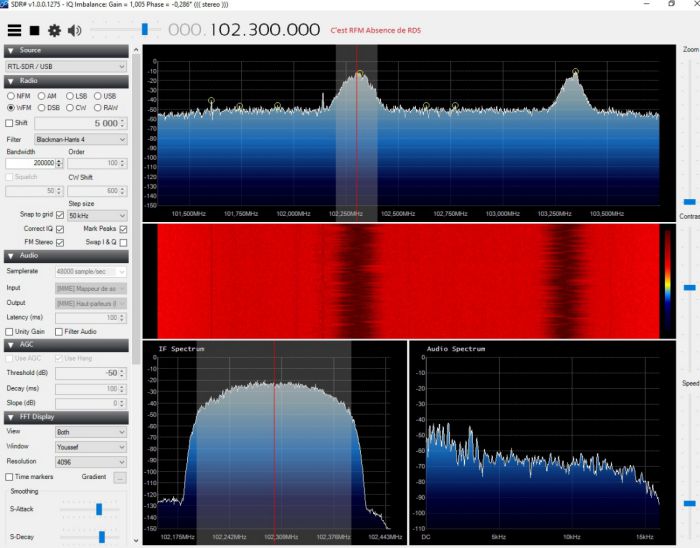Enable the Unity Gain checkbox
700x548 pixels.
9,332
